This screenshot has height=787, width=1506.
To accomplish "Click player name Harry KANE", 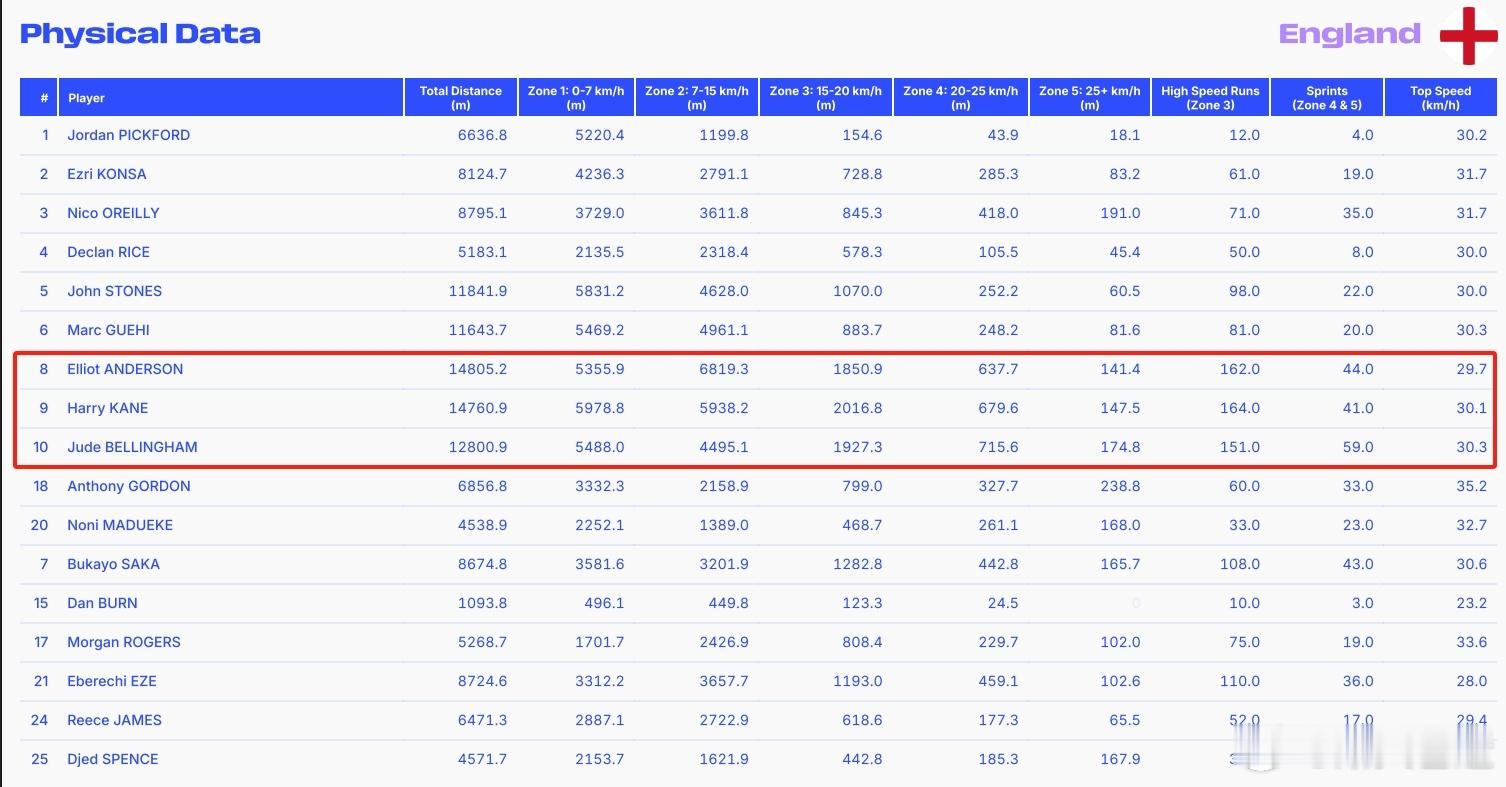I will [107, 408].
